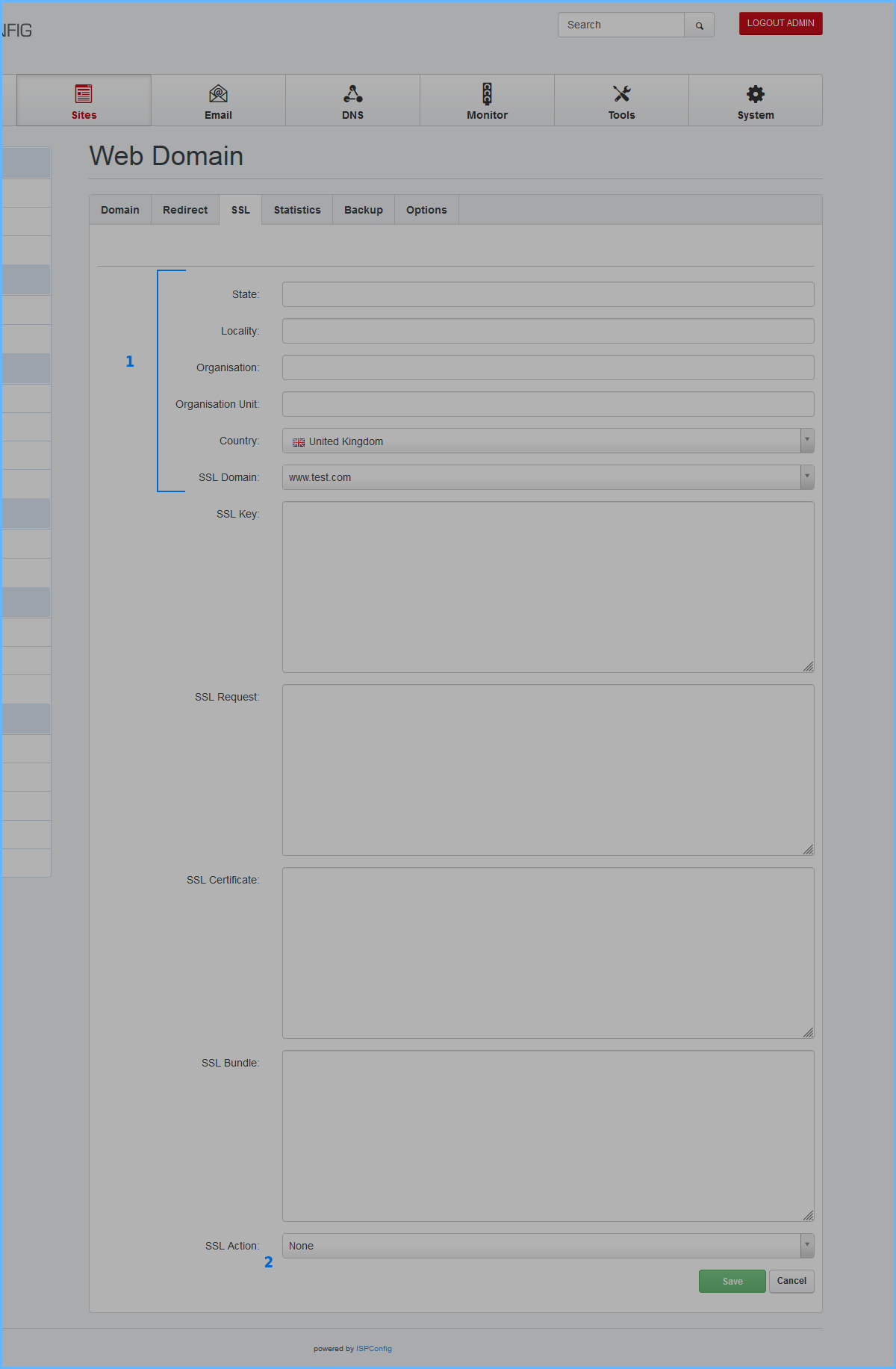Click the Country dropdown arrow

[x=807, y=441]
